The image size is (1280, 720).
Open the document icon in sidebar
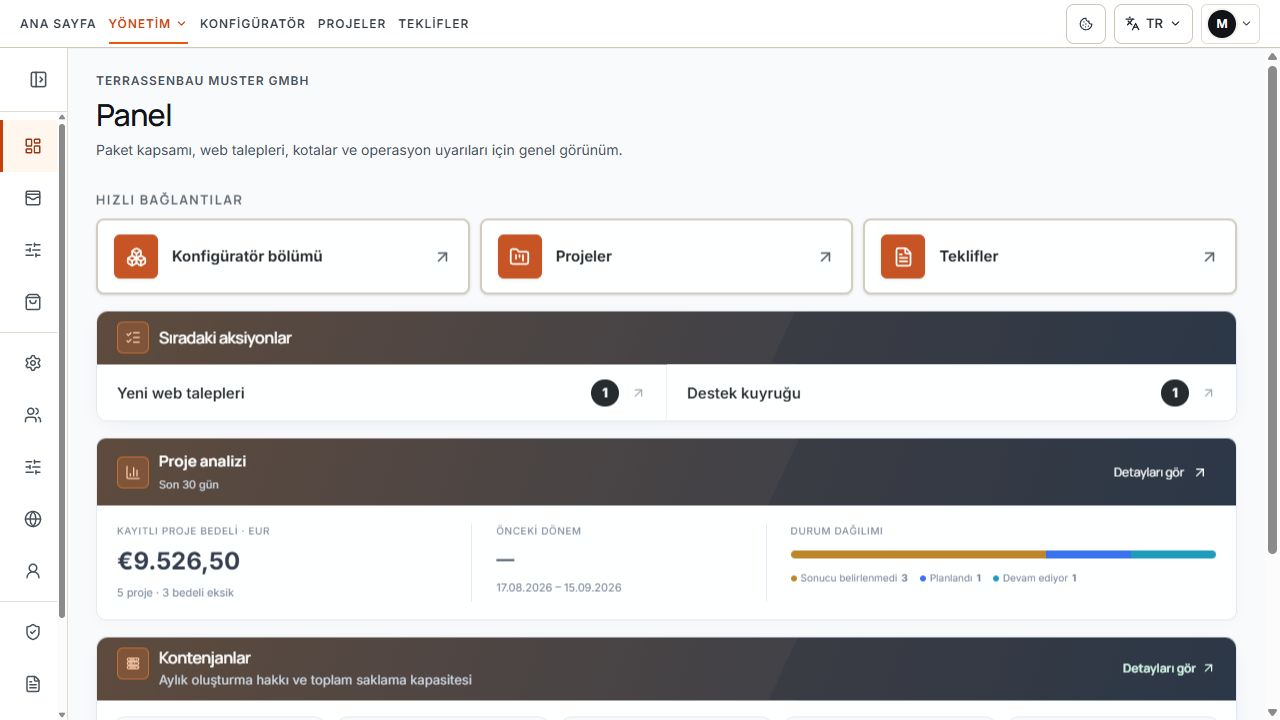tap(33, 684)
